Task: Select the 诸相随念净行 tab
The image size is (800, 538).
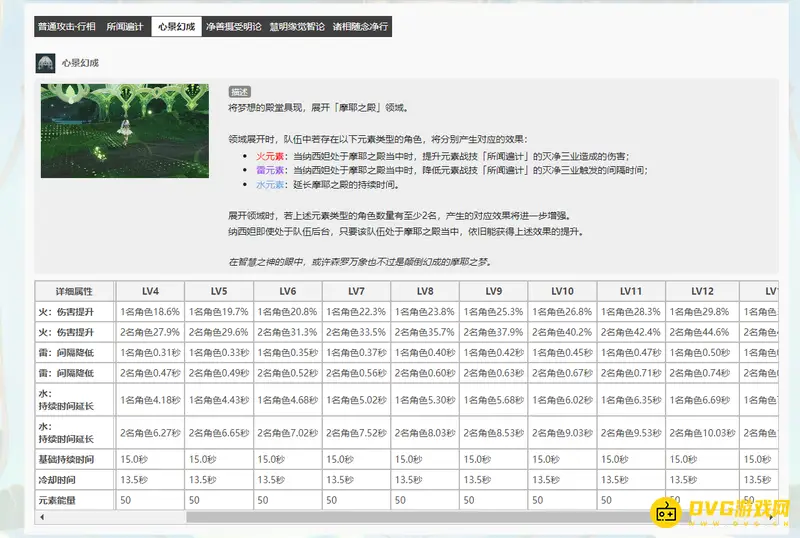Action: click(x=360, y=27)
